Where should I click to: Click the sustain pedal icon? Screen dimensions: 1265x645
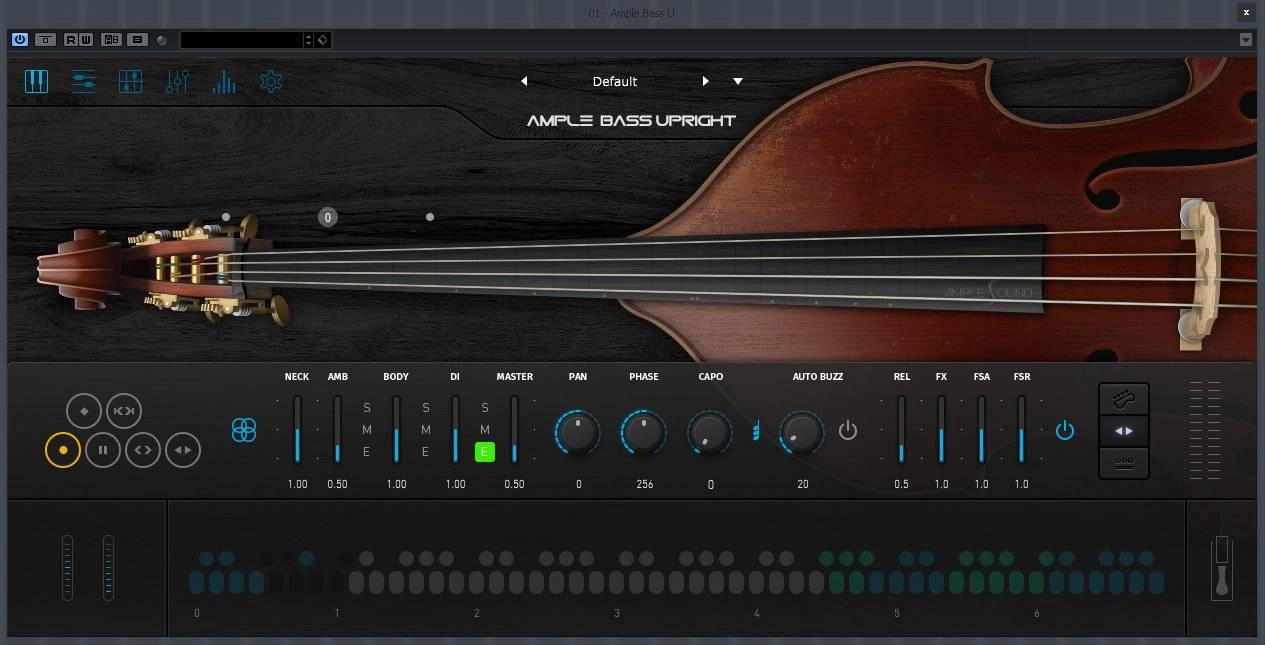click(x=1222, y=567)
